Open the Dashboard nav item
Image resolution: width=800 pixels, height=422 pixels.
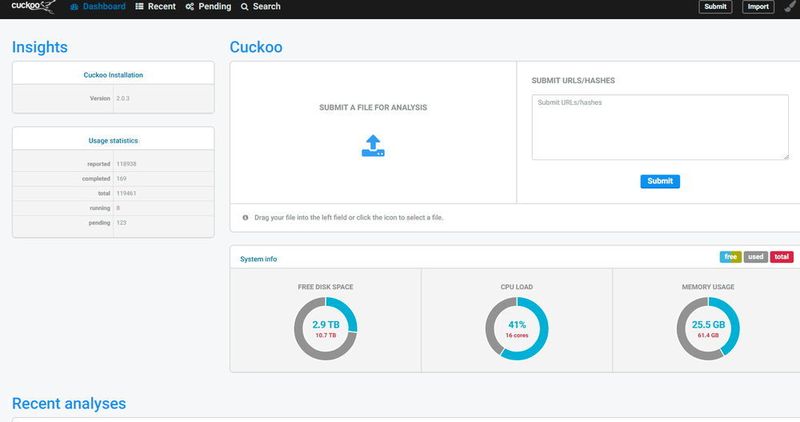[x=98, y=7]
